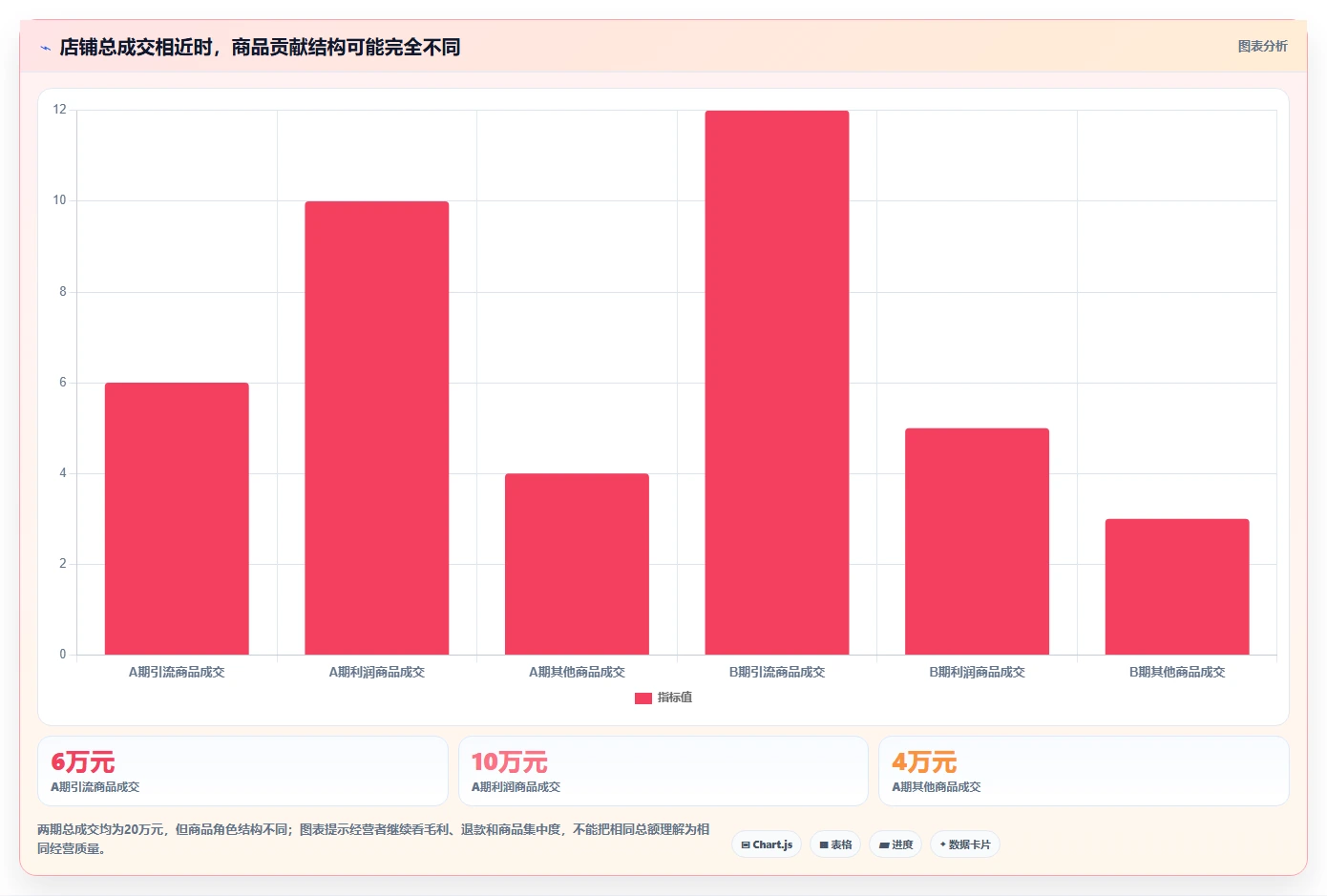Click the A期其他商品成交 bar
This screenshot has height=896, width=1327.
coord(577,564)
